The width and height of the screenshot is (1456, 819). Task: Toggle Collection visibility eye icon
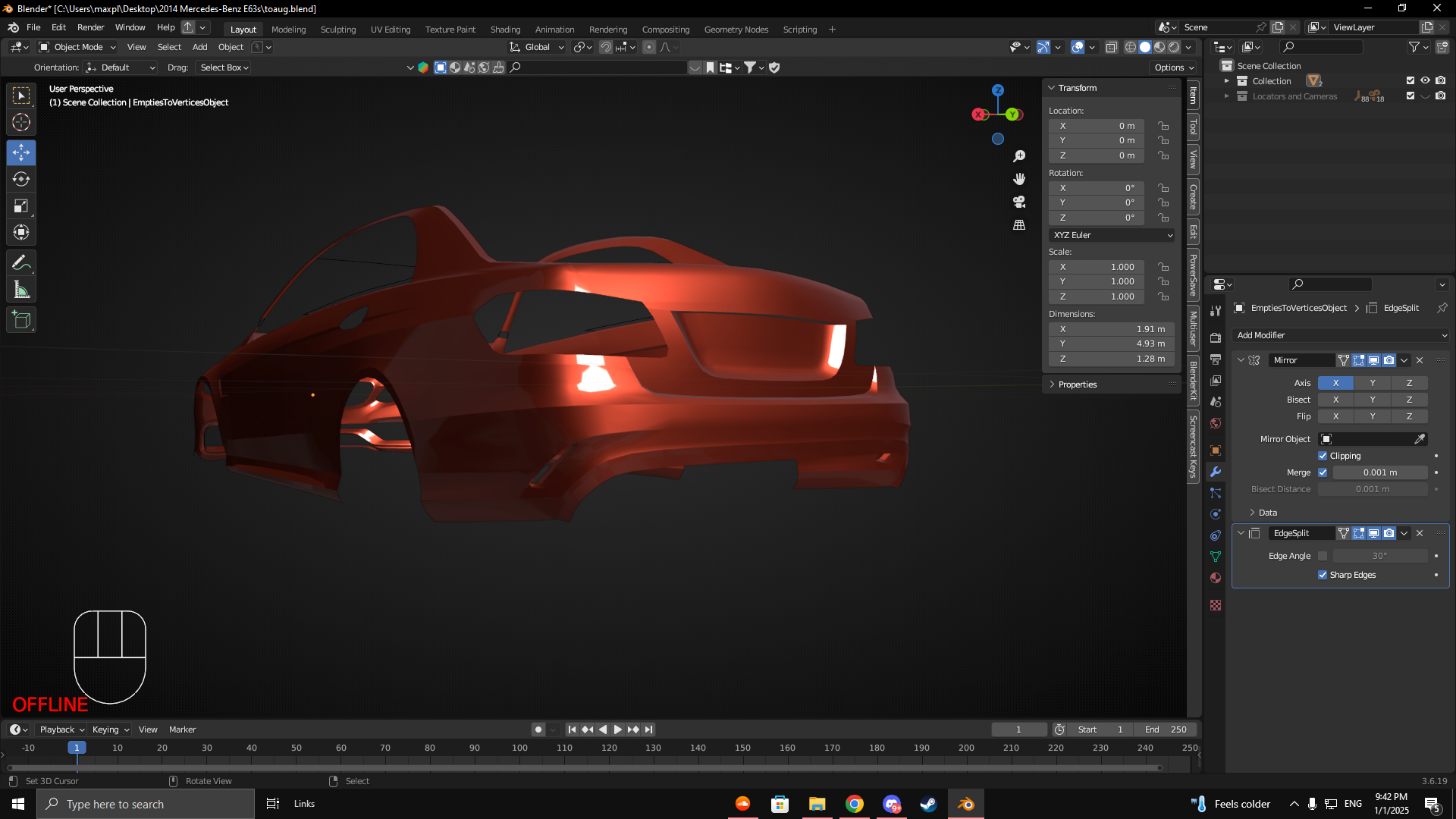pos(1425,80)
